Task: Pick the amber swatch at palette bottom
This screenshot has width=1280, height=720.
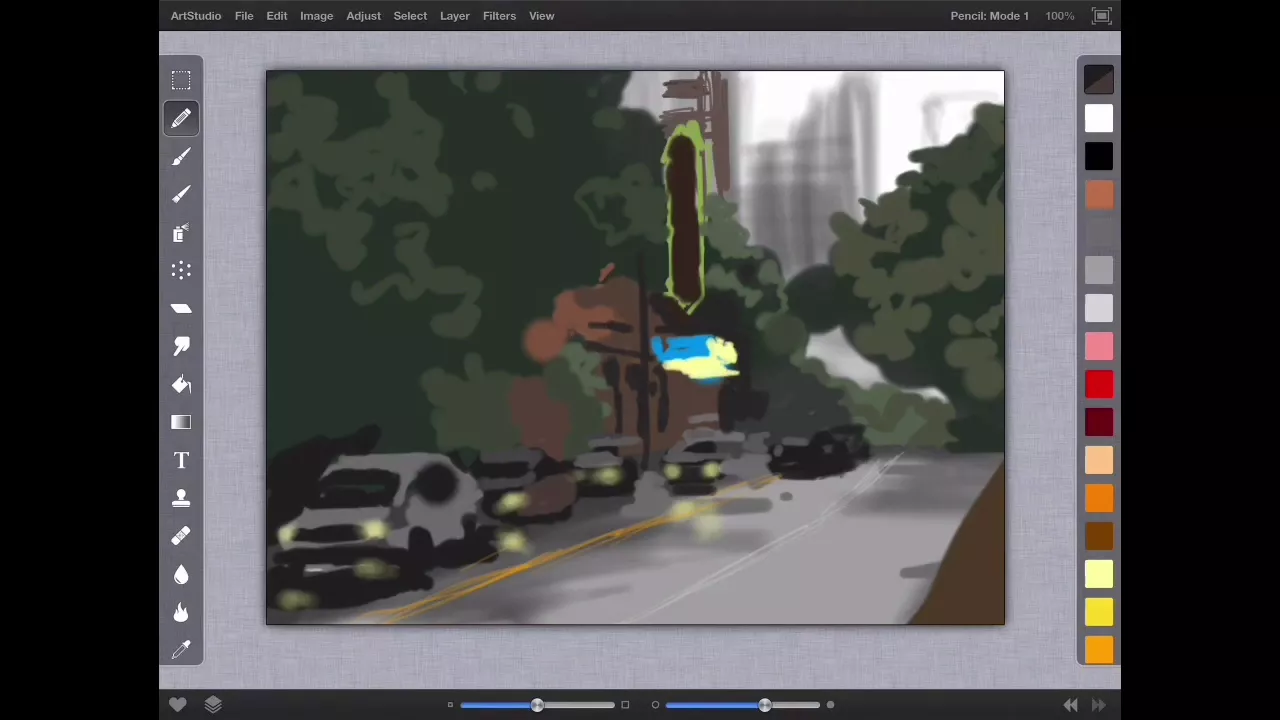Action: pos(1099,650)
